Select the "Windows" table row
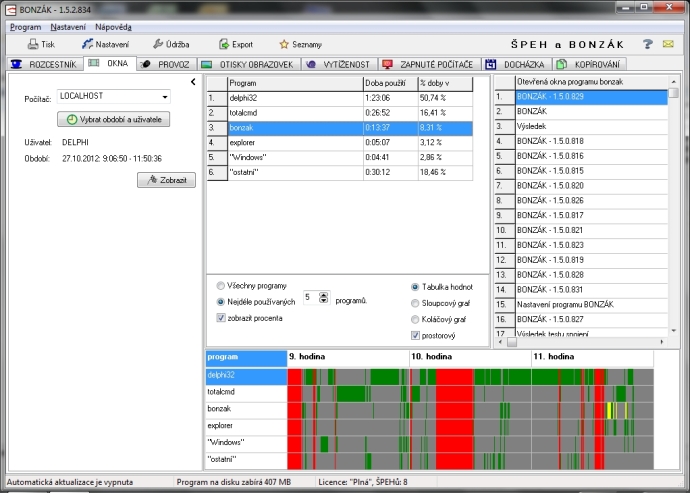The height and width of the screenshot is (493, 690). [340, 158]
